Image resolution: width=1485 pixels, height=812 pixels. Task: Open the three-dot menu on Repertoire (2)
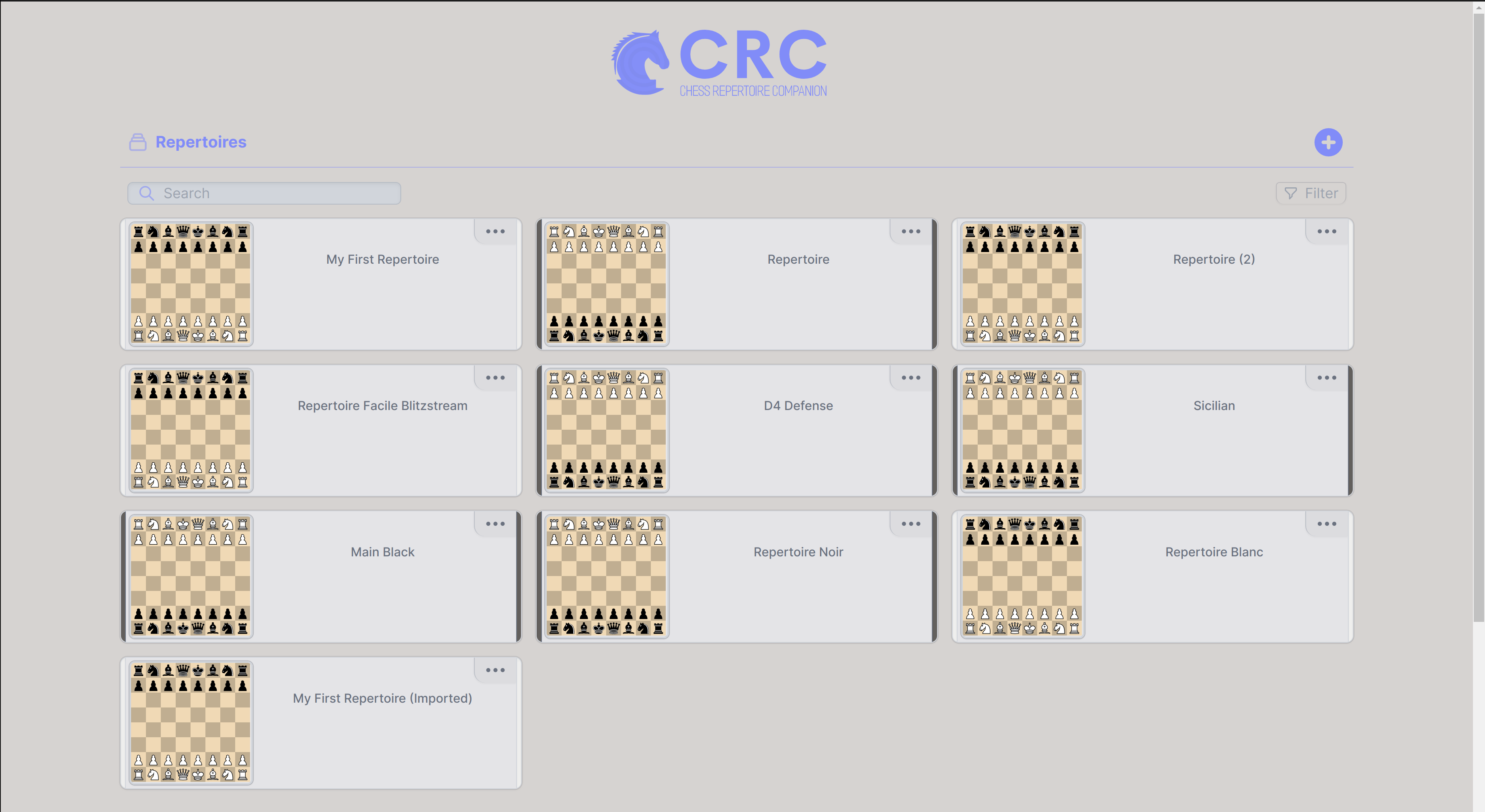click(x=1327, y=232)
